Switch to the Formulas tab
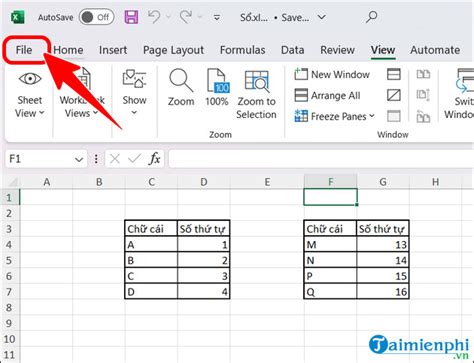Screen dimensions: 474x363 (x=243, y=50)
